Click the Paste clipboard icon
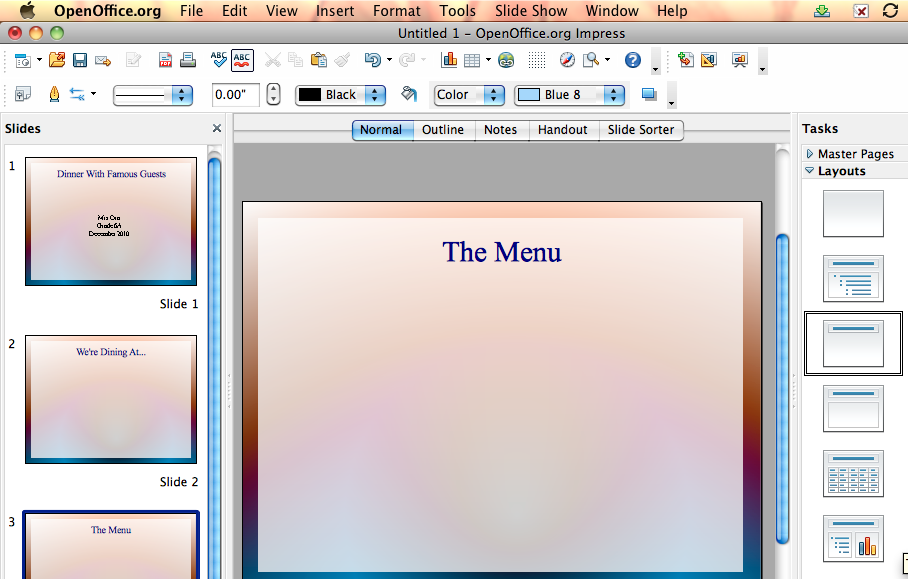This screenshot has width=908, height=579. pyautogui.click(x=318, y=60)
